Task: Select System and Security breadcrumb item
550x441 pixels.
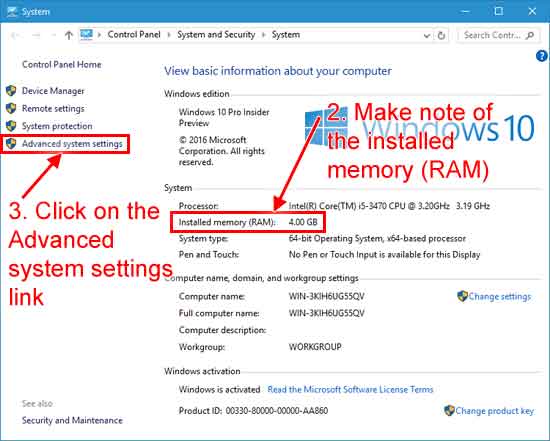Action: 216,34
